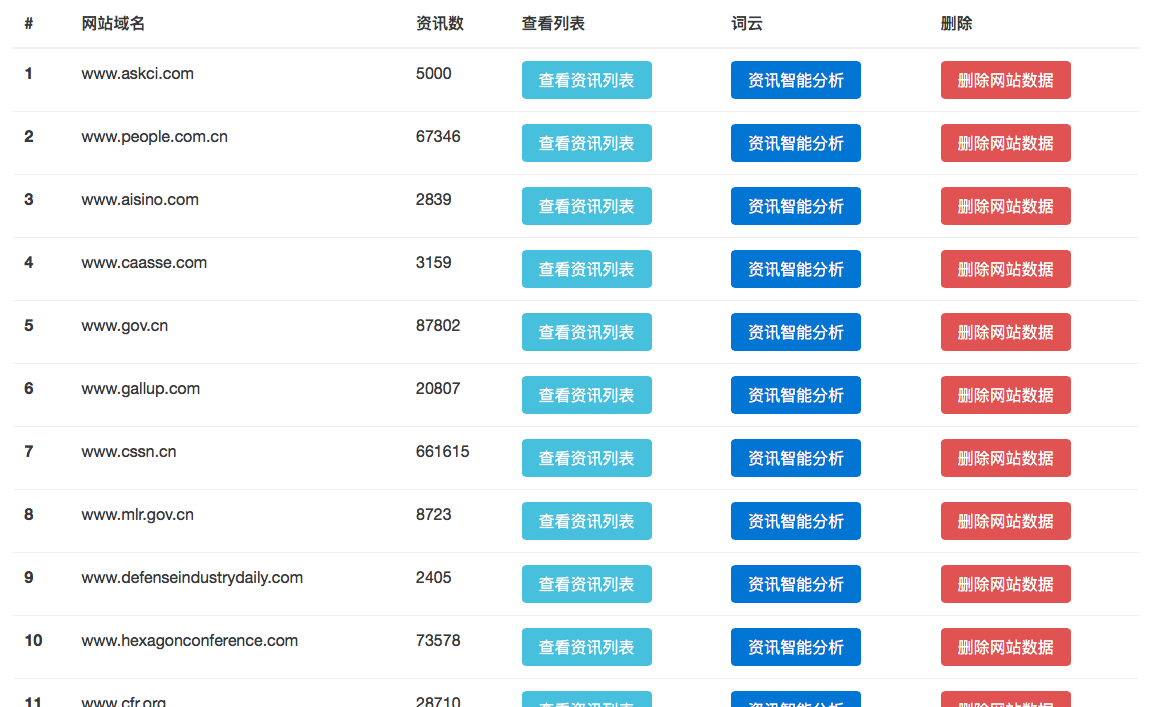Click 删除网站数据 for www.cssn.cn
Screen dimensions: 1150x707
(x=1006, y=458)
